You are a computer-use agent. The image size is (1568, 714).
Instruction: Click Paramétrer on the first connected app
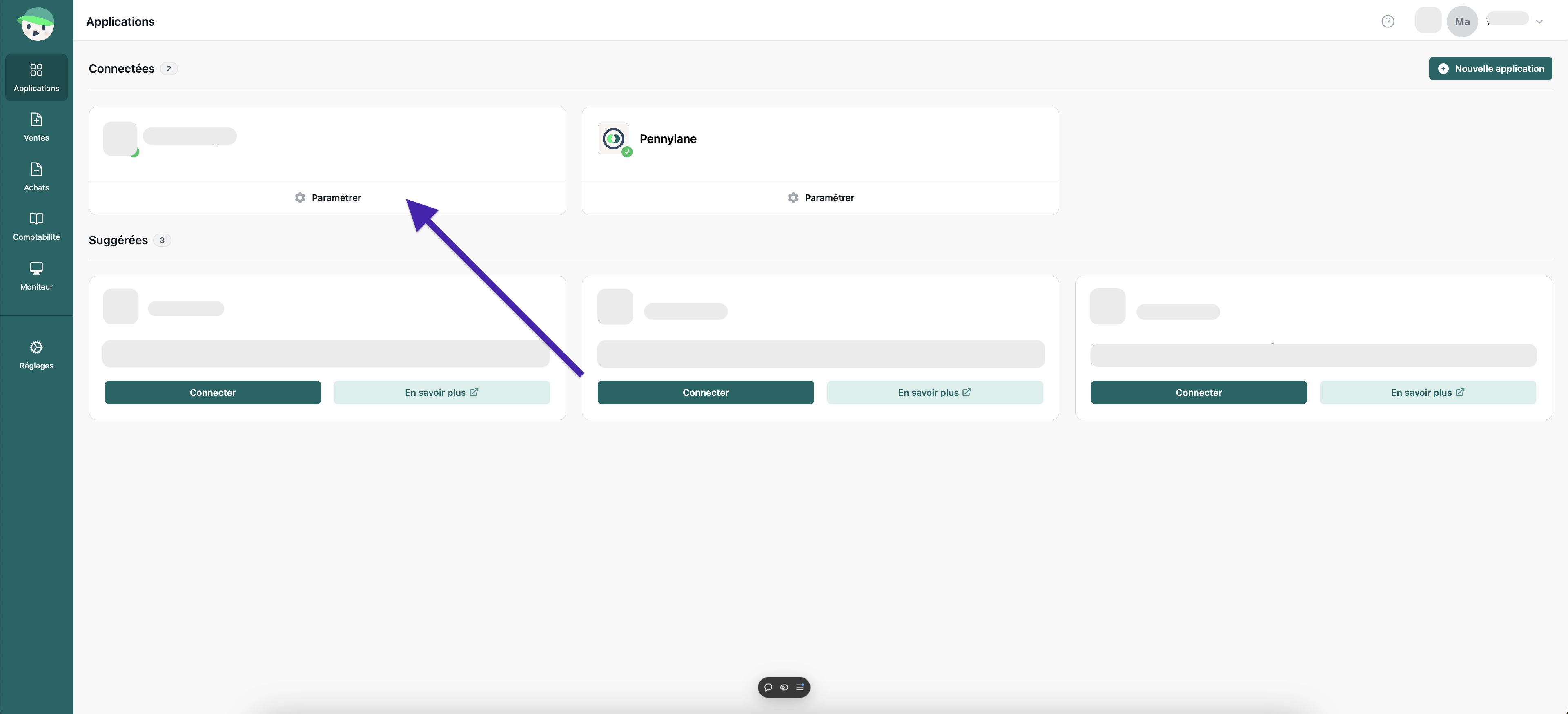pos(327,198)
